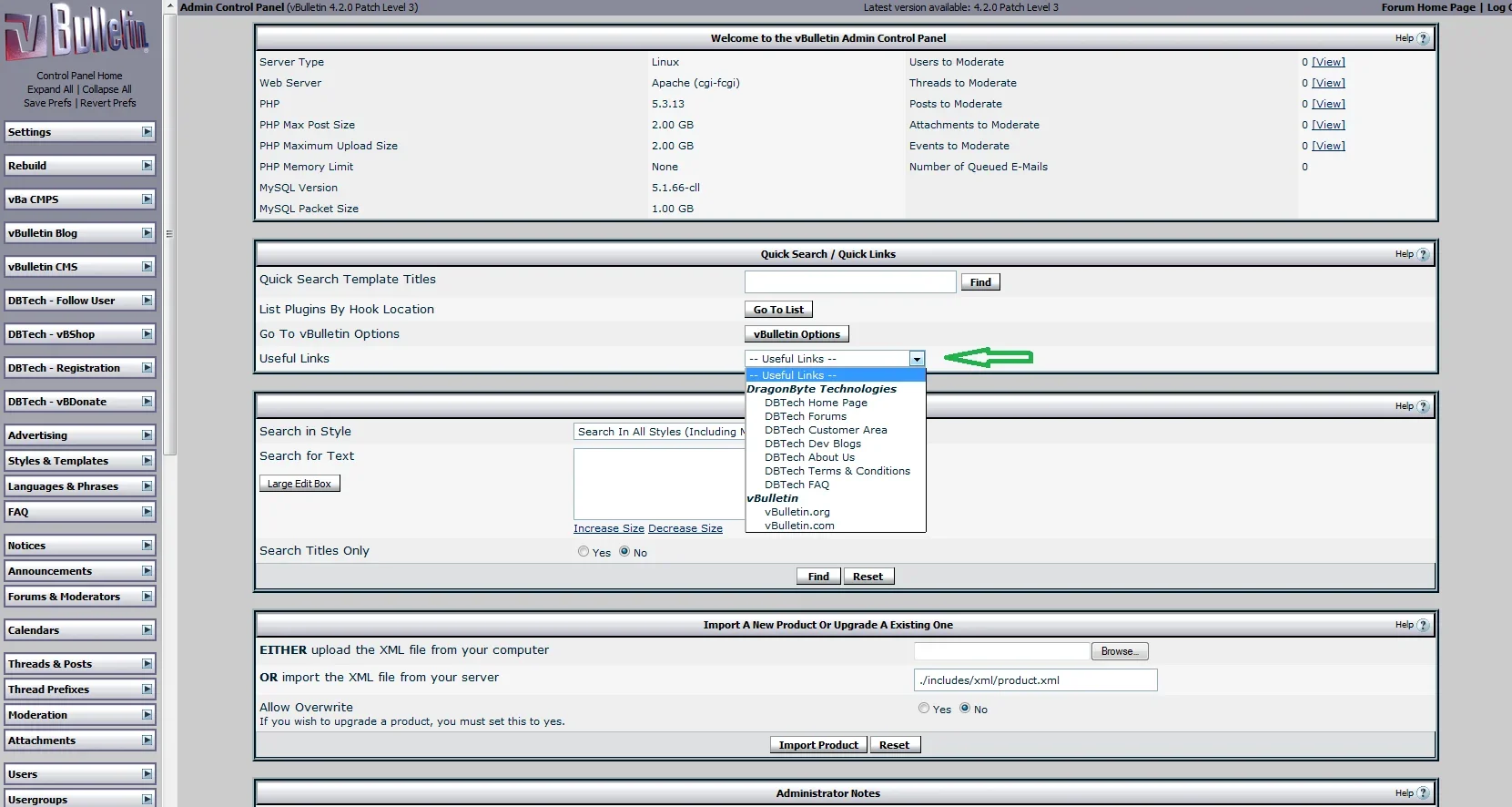Select No for Allow Overwrite
The width and height of the screenshot is (1512, 807).
(x=965, y=708)
